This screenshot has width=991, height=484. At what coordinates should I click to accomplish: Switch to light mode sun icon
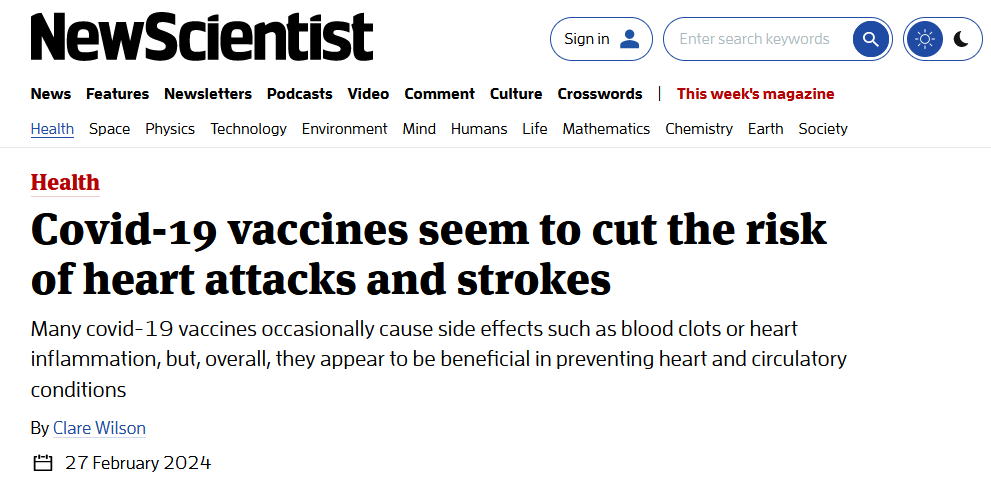click(925, 39)
